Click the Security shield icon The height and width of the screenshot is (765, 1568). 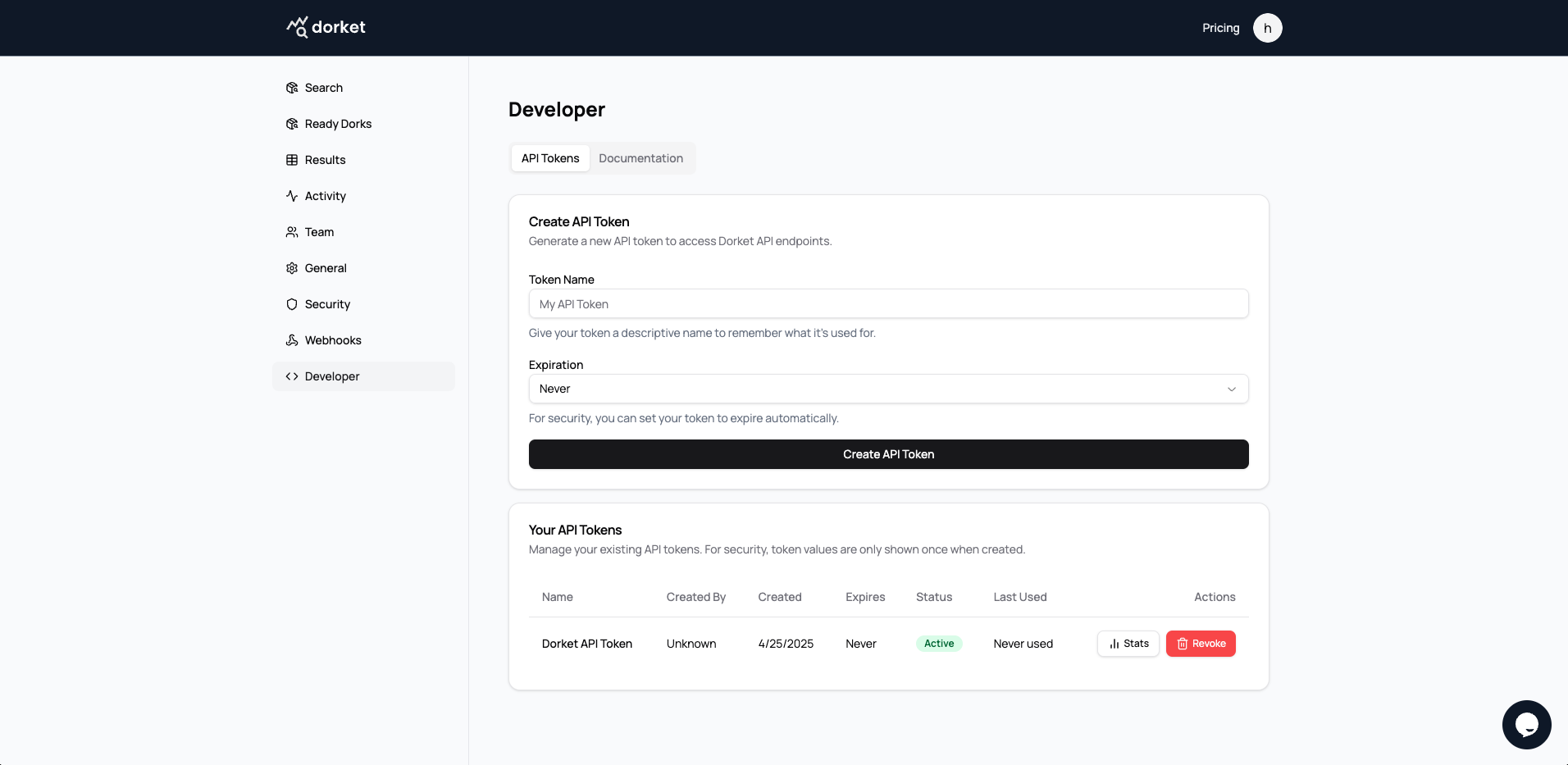point(292,304)
